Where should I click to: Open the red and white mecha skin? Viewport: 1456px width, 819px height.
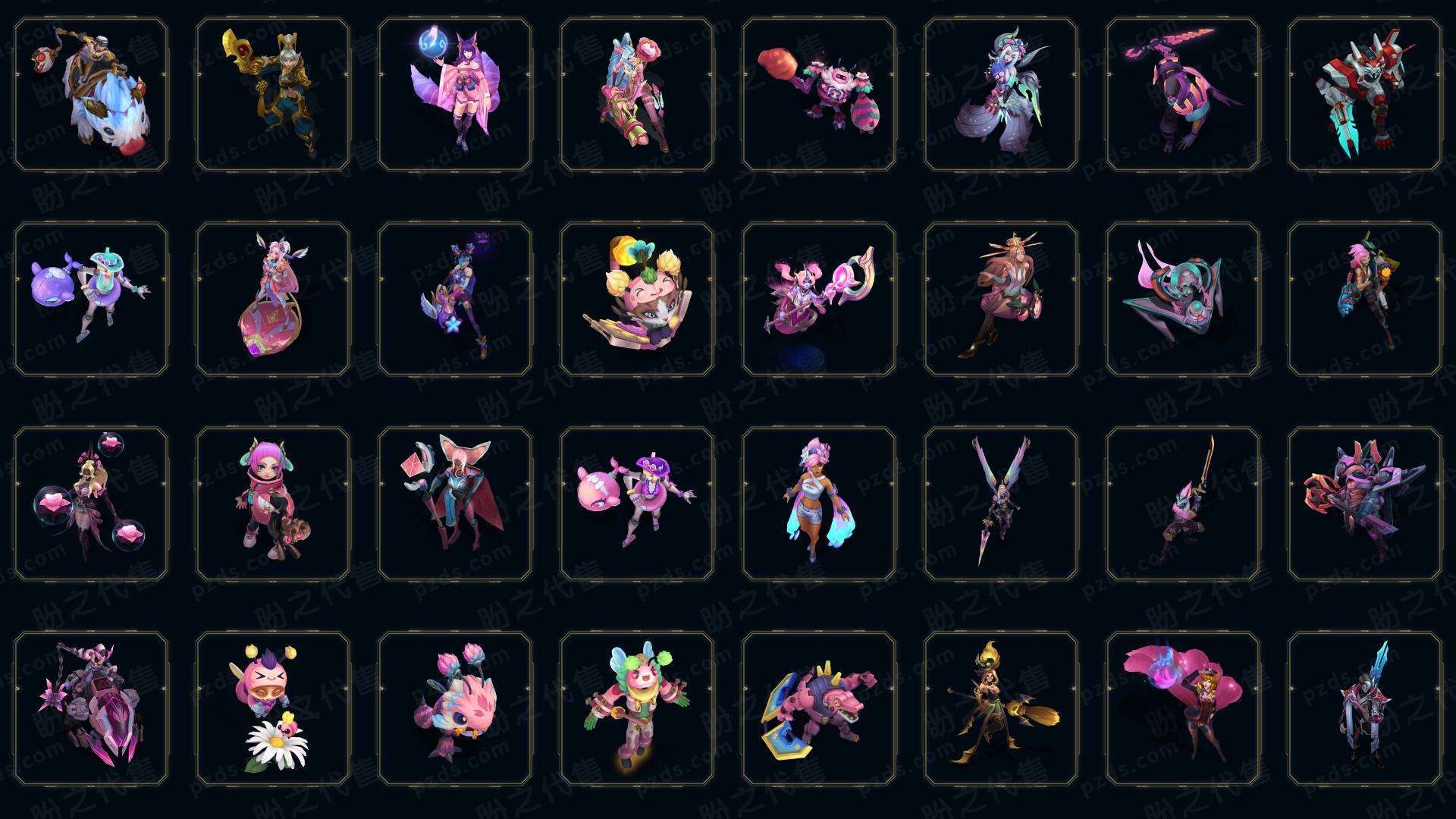tap(1365, 95)
